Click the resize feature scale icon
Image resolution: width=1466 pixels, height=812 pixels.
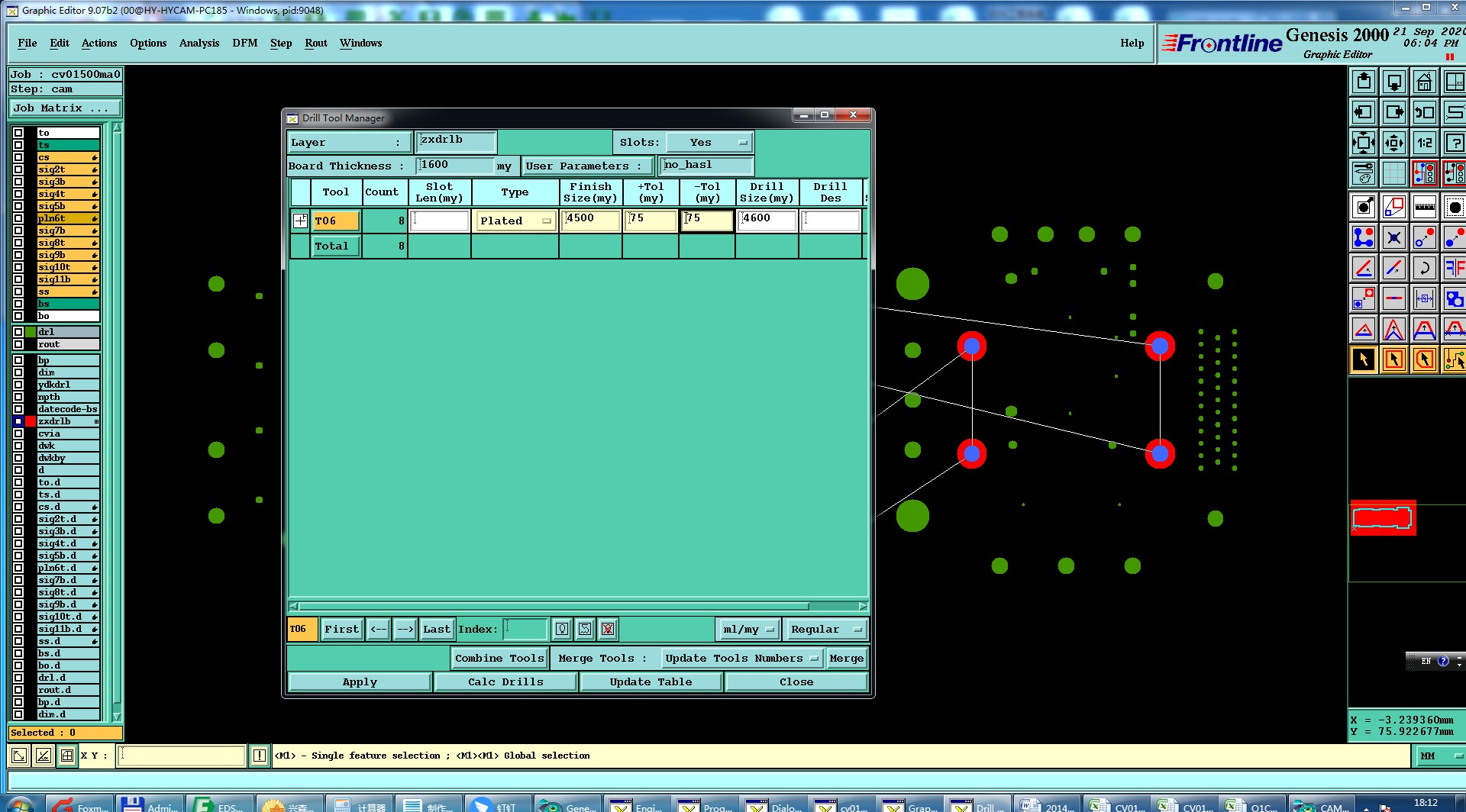1394,207
